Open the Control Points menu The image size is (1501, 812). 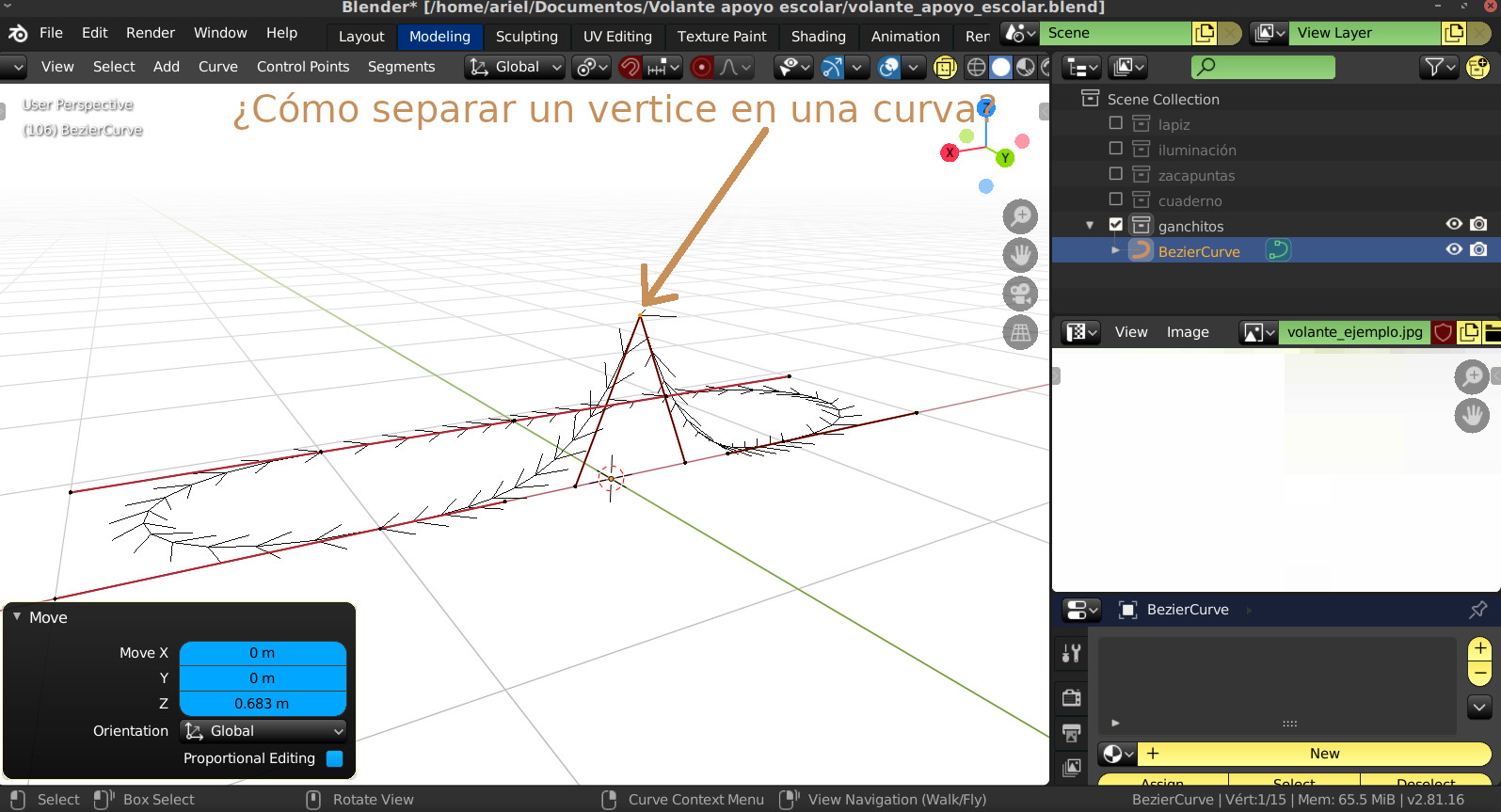tap(303, 67)
